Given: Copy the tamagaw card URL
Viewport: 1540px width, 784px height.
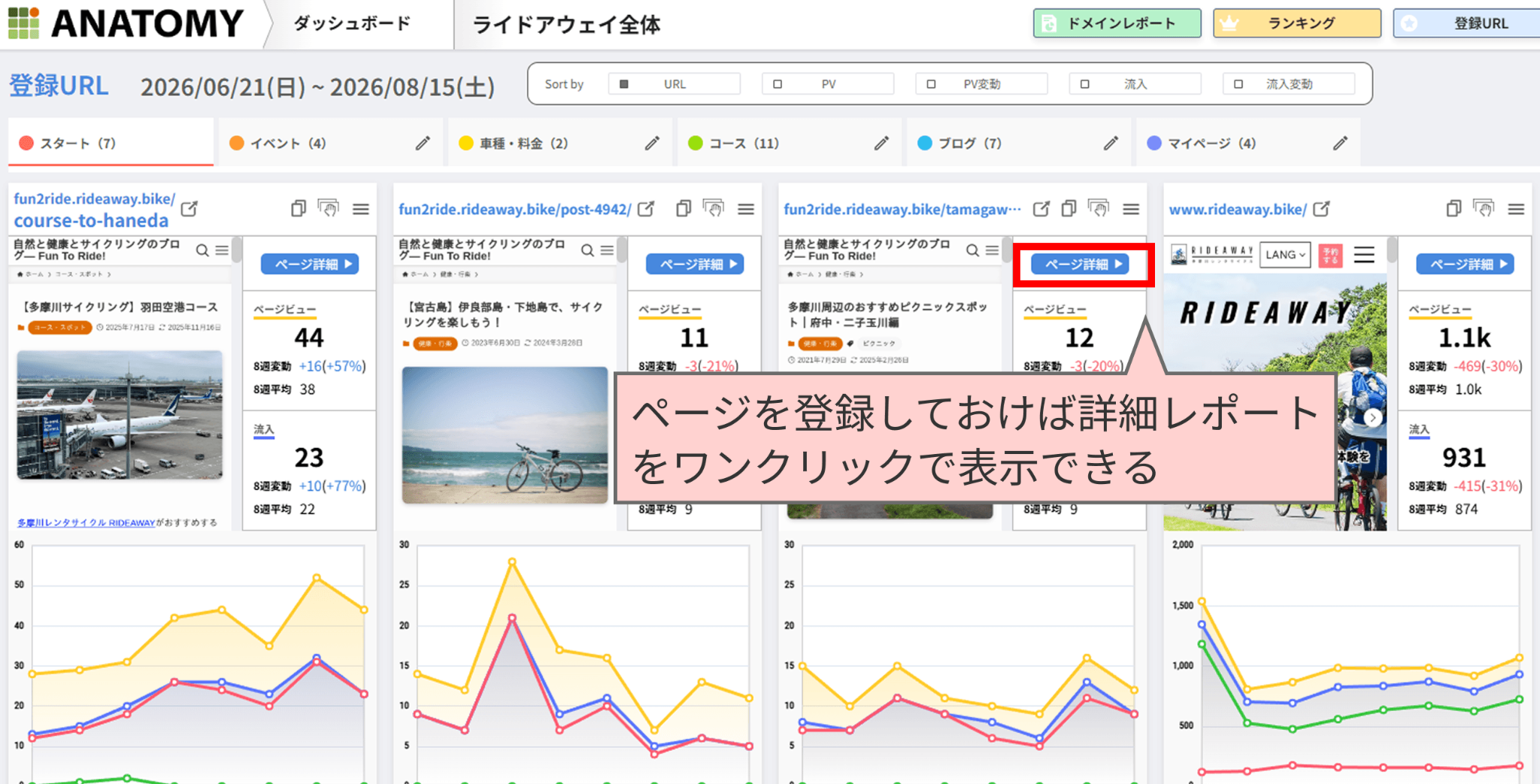Looking at the screenshot, I should (x=1069, y=208).
